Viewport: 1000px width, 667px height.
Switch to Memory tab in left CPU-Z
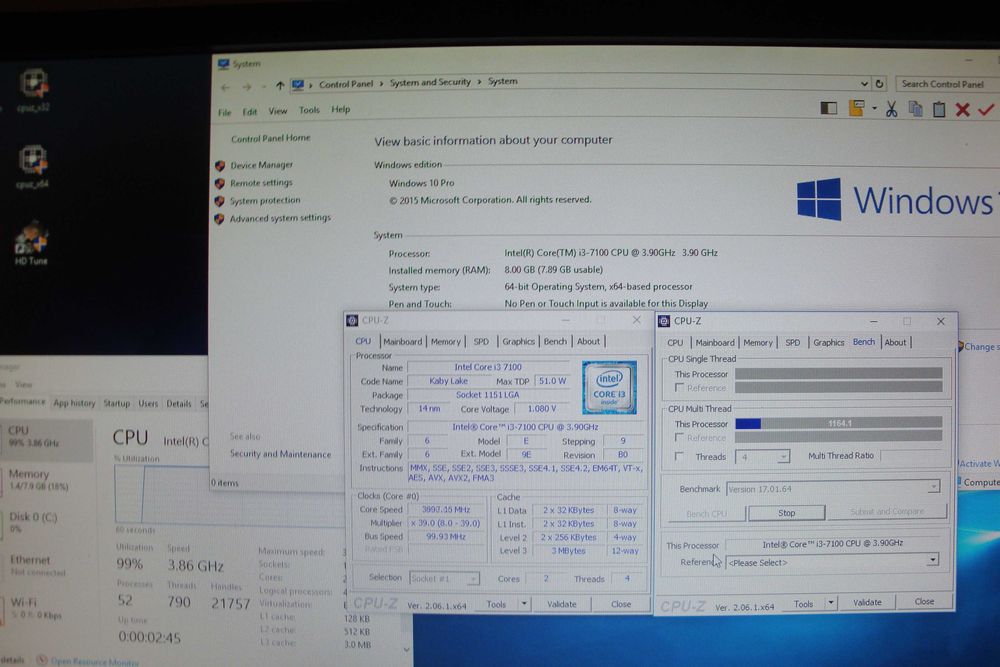[x=445, y=341]
